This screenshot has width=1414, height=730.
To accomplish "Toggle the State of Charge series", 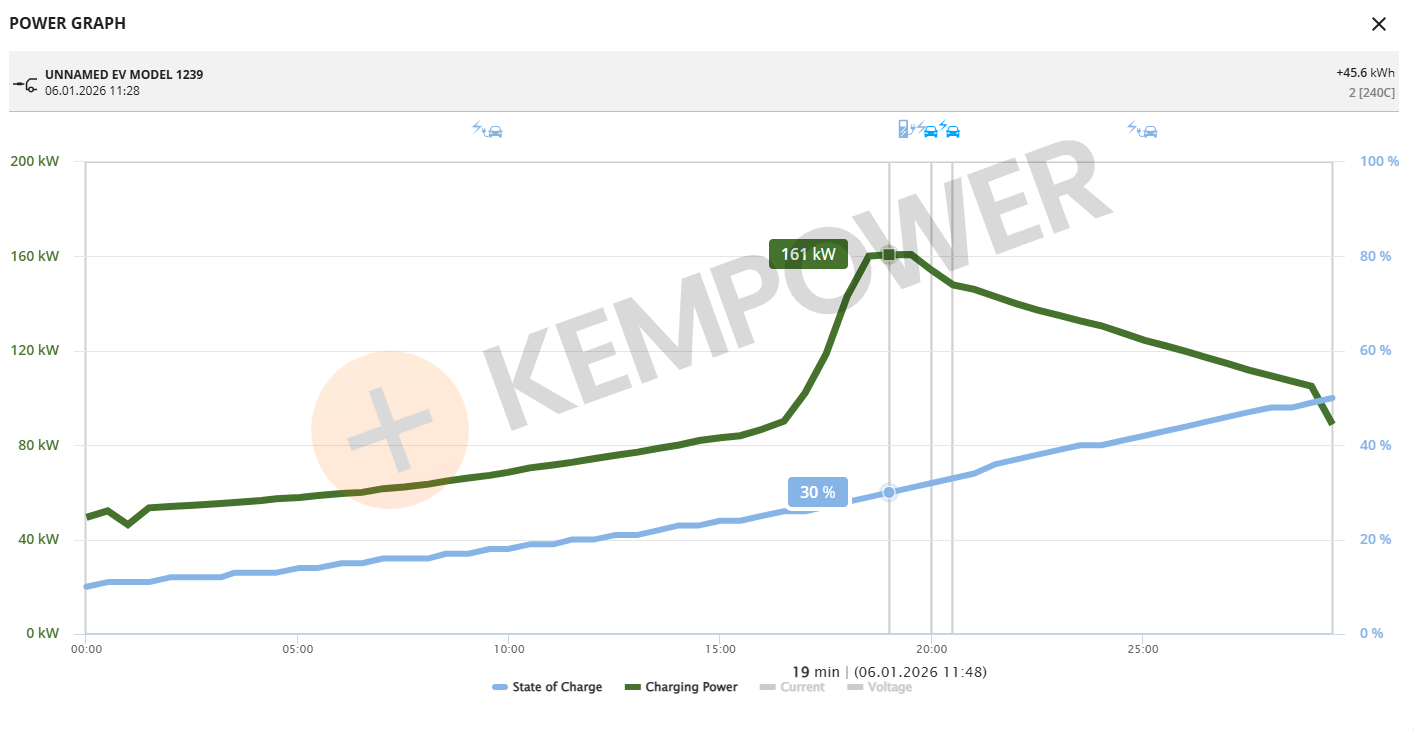I will pyautogui.click(x=547, y=687).
